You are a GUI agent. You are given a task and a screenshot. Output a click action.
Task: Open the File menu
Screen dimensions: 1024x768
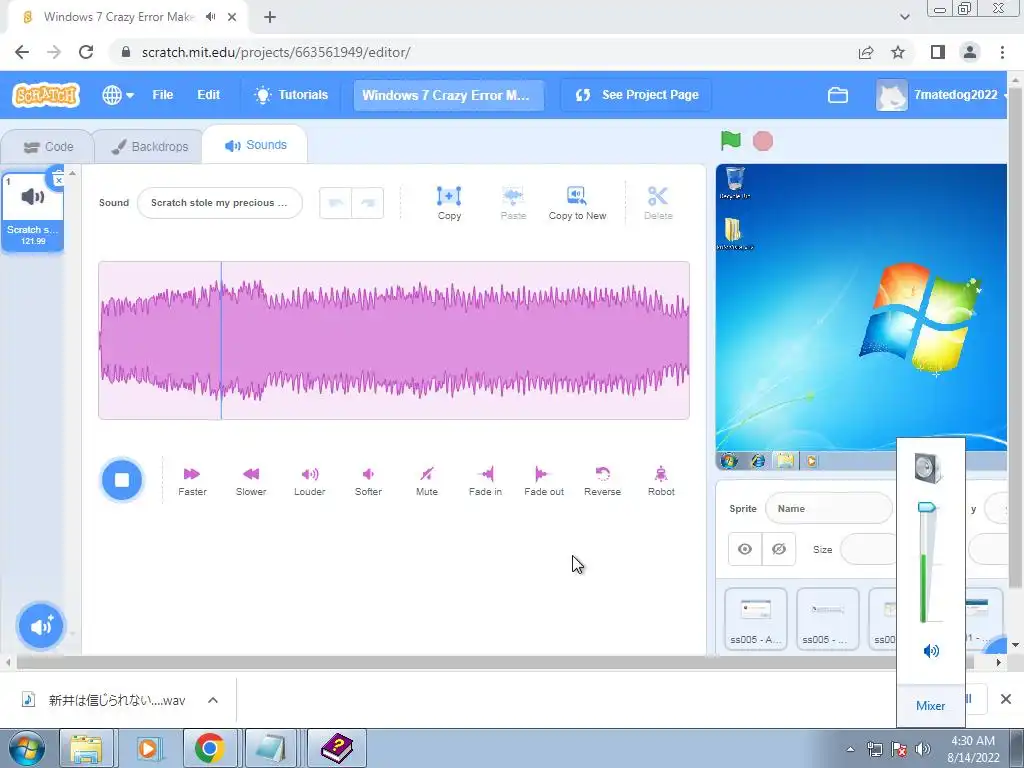coord(163,95)
